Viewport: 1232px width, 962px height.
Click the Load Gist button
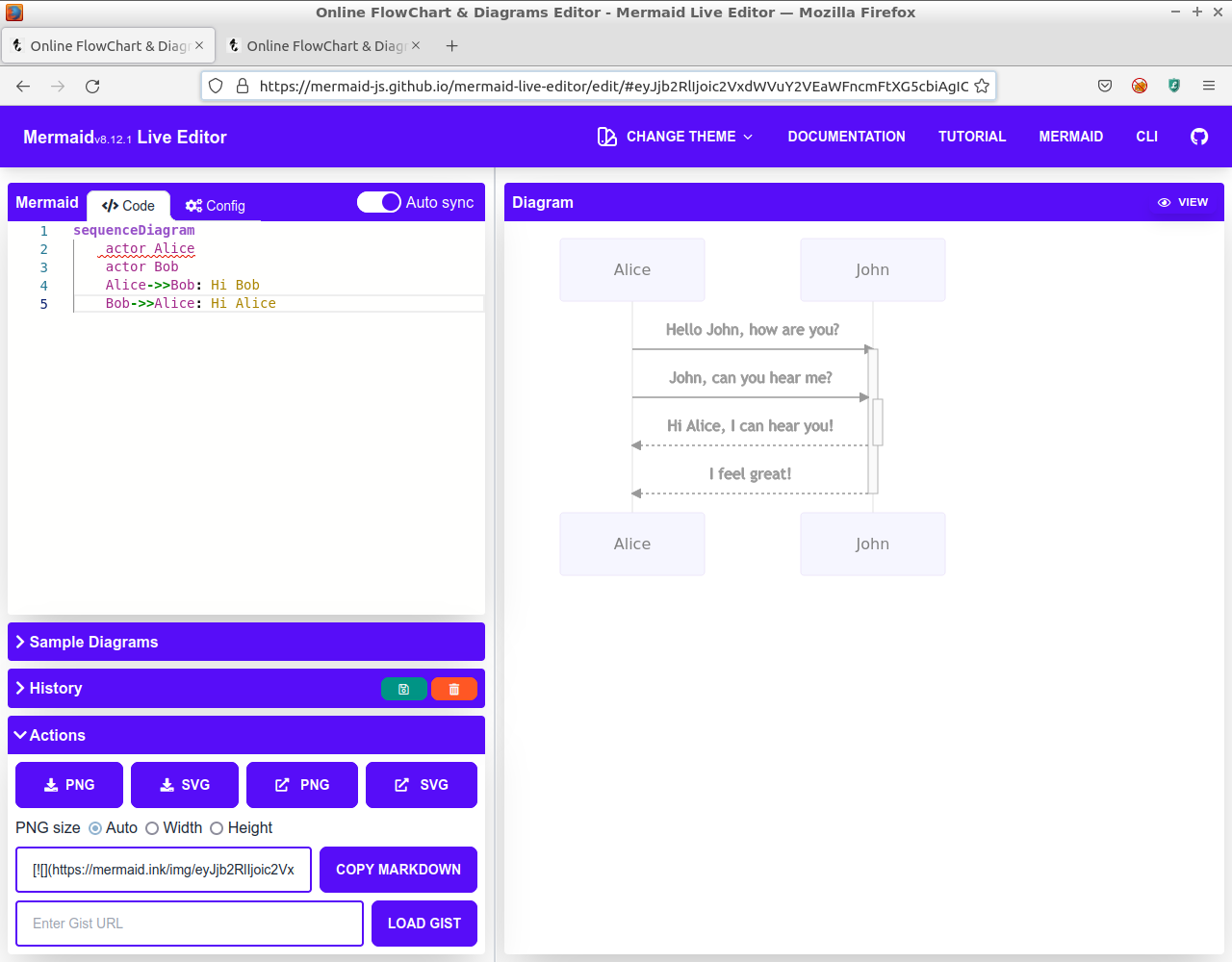(x=424, y=924)
